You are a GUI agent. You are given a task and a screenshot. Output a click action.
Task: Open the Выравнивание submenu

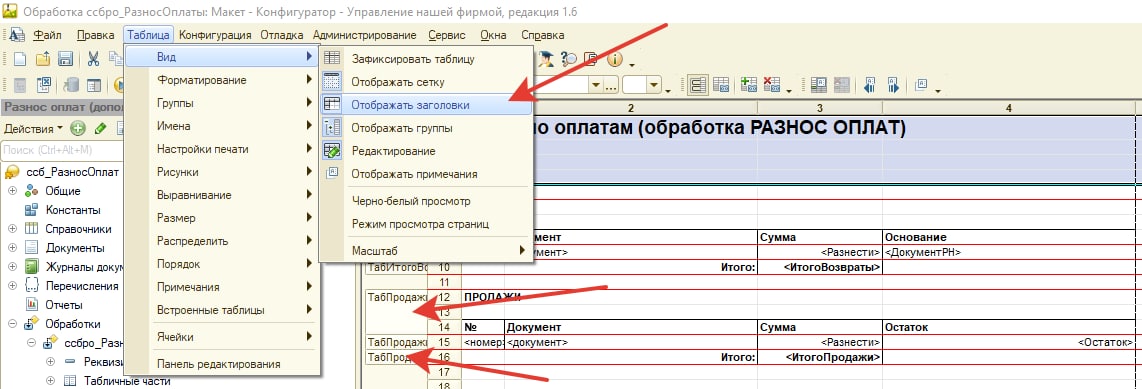222,195
